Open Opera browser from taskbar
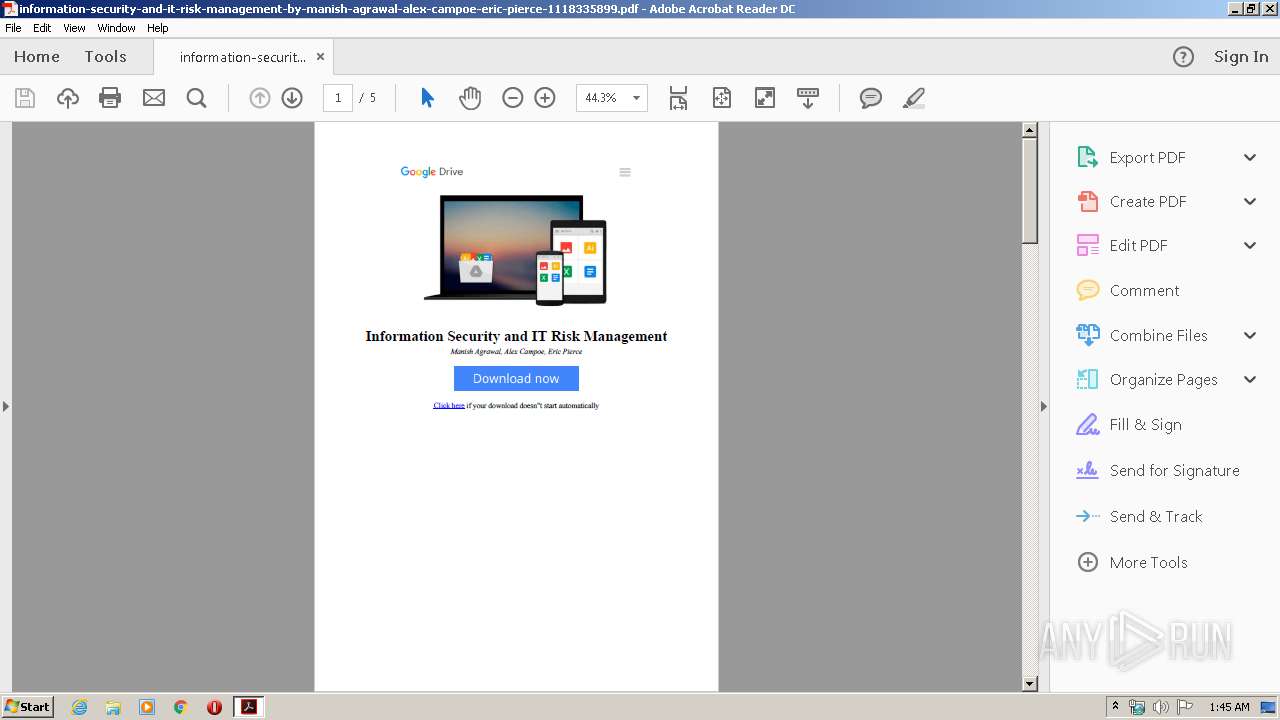 pyautogui.click(x=214, y=707)
